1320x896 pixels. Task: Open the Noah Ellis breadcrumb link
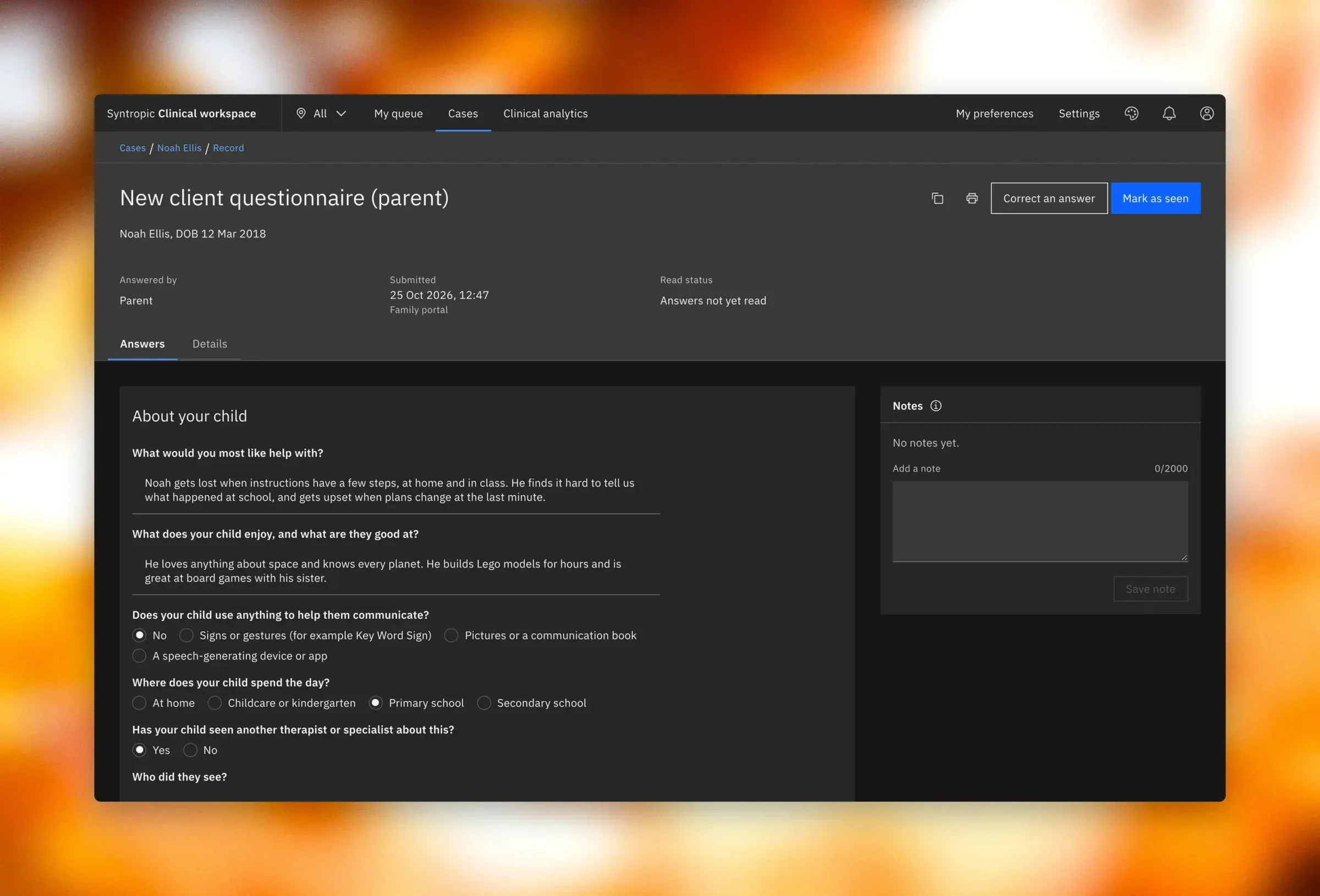(x=179, y=148)
